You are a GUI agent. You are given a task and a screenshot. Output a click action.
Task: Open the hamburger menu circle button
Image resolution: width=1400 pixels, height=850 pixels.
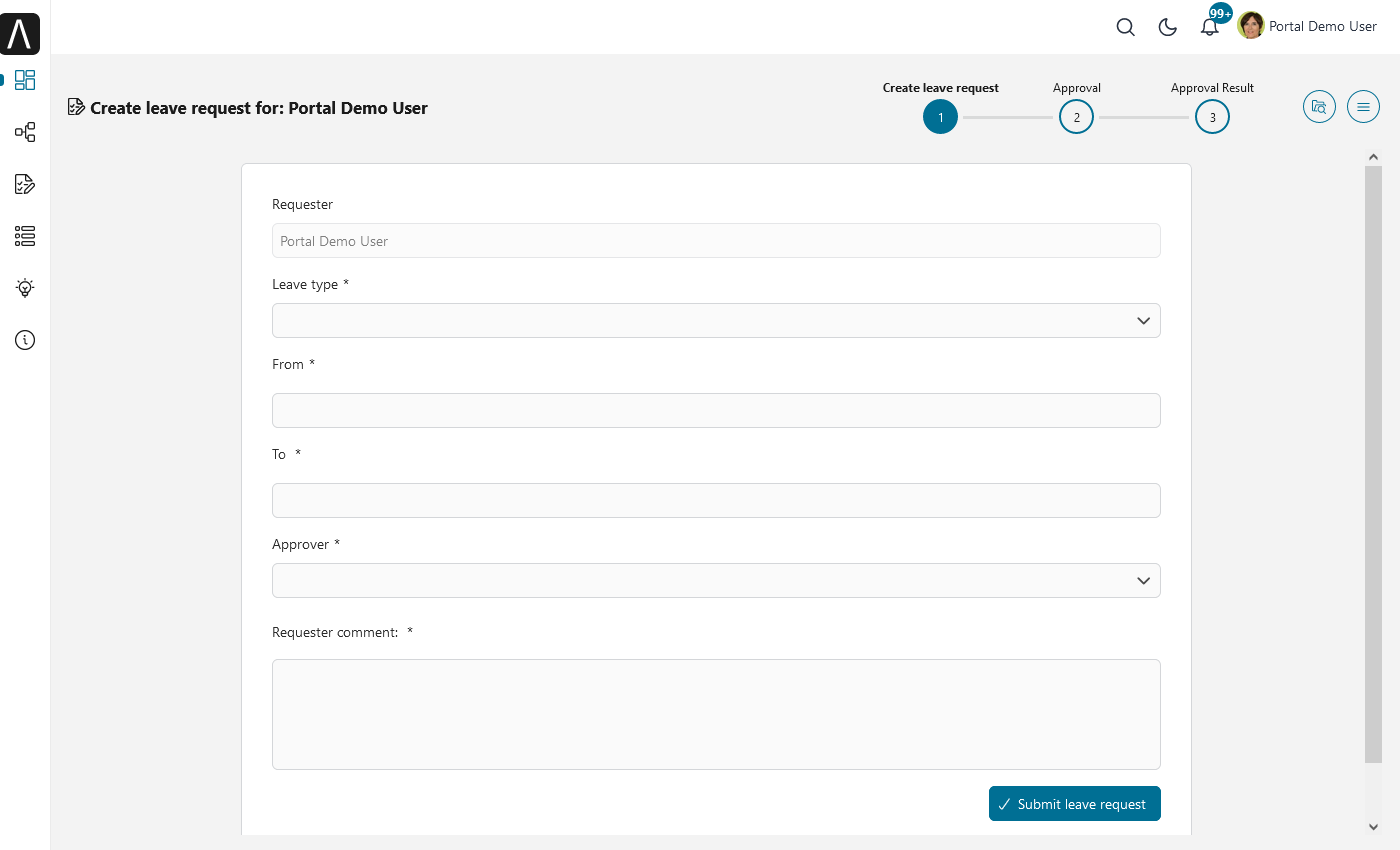(x=1363, y=106)
